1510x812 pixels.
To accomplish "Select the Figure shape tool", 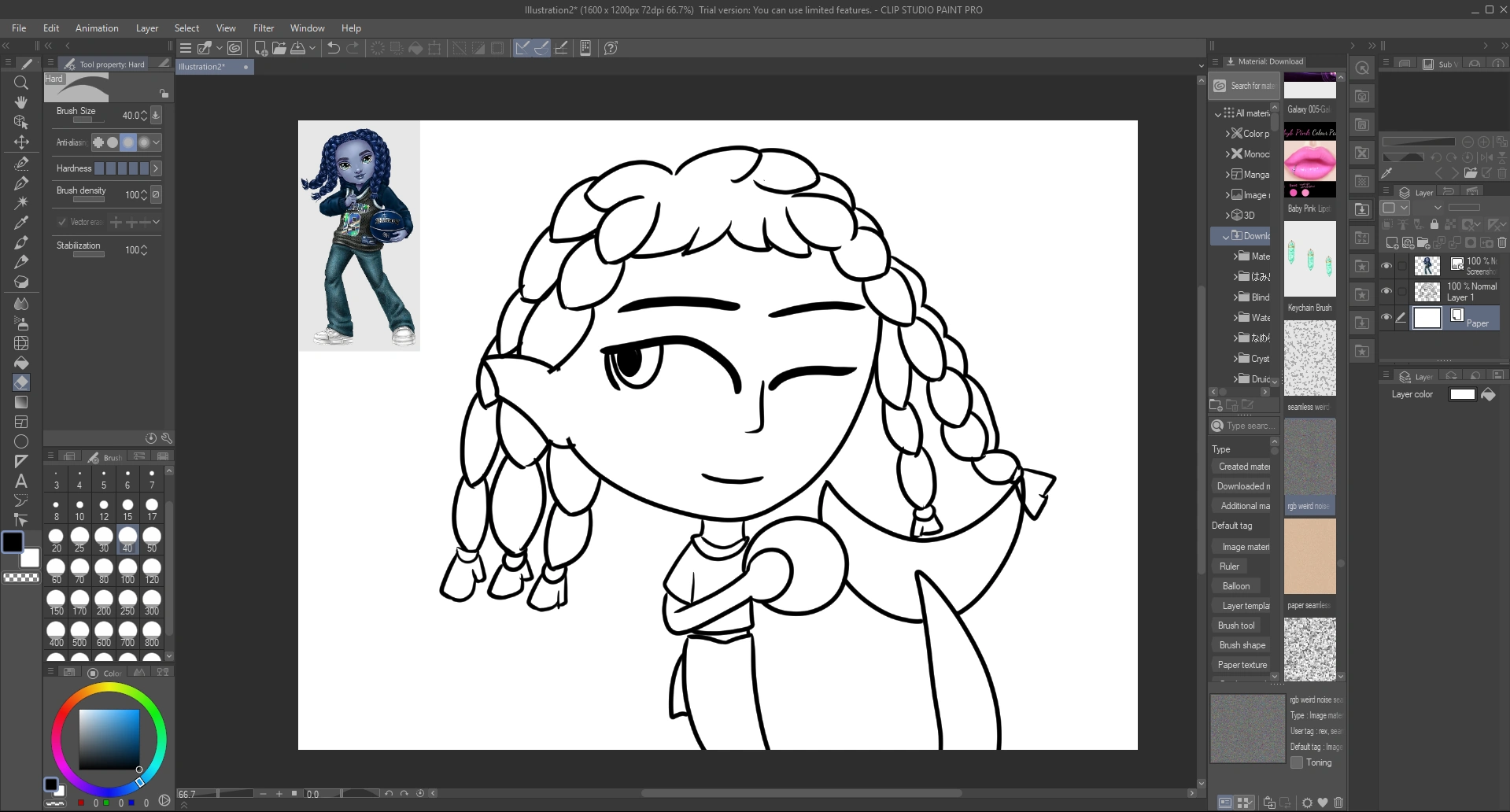I will click(21, 441).
